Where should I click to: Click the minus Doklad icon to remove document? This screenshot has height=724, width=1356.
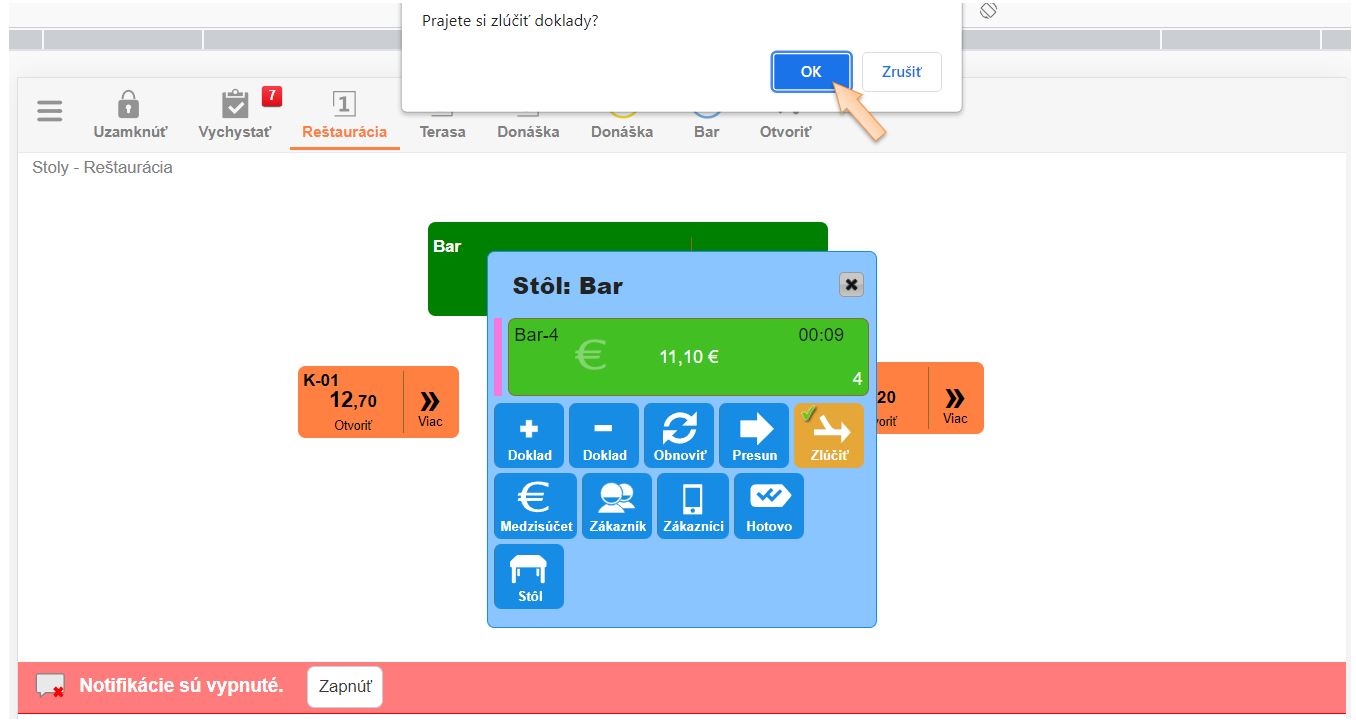pyautogui.click(x=604, y=435)
